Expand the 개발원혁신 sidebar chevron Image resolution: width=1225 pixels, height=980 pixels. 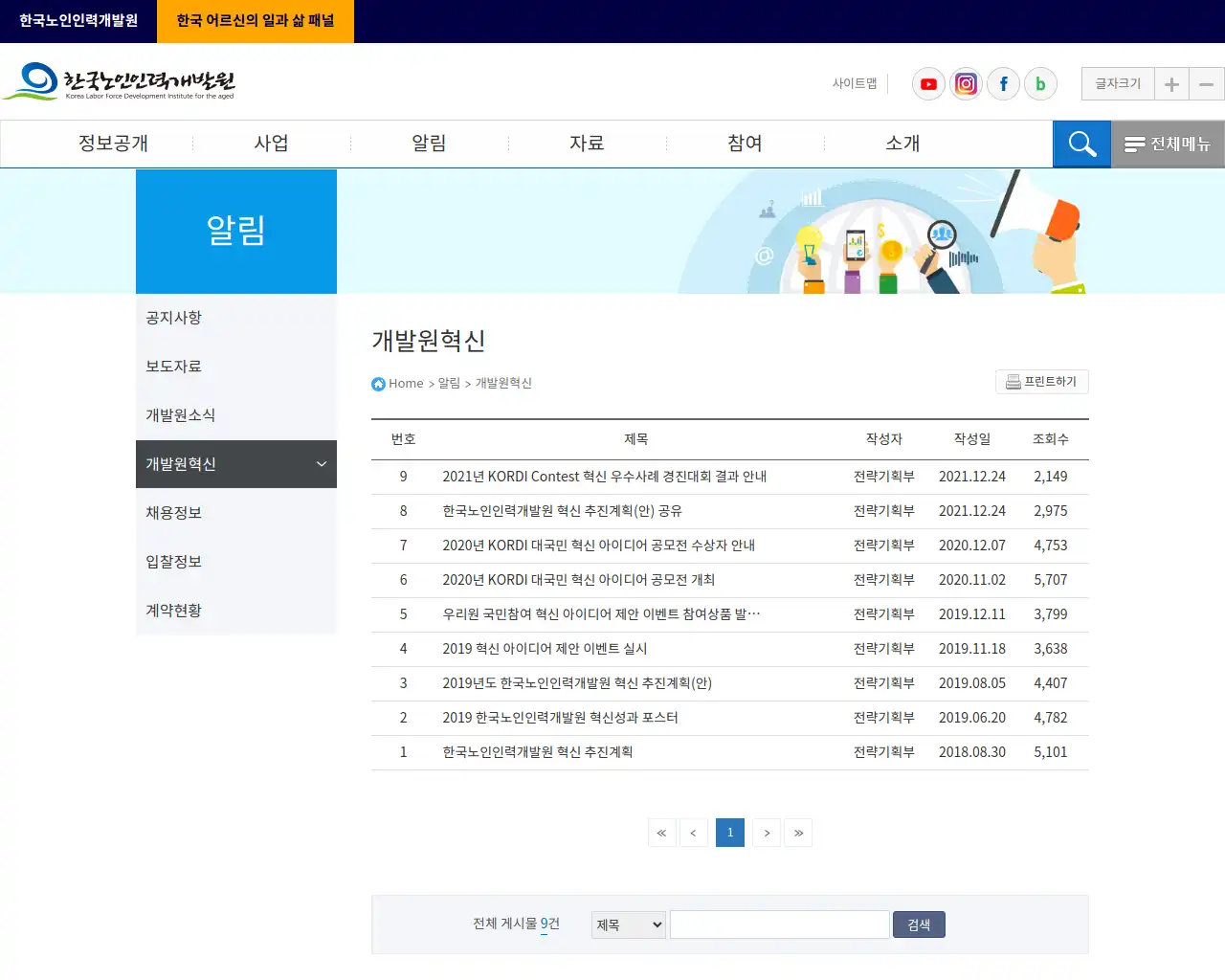322,464
